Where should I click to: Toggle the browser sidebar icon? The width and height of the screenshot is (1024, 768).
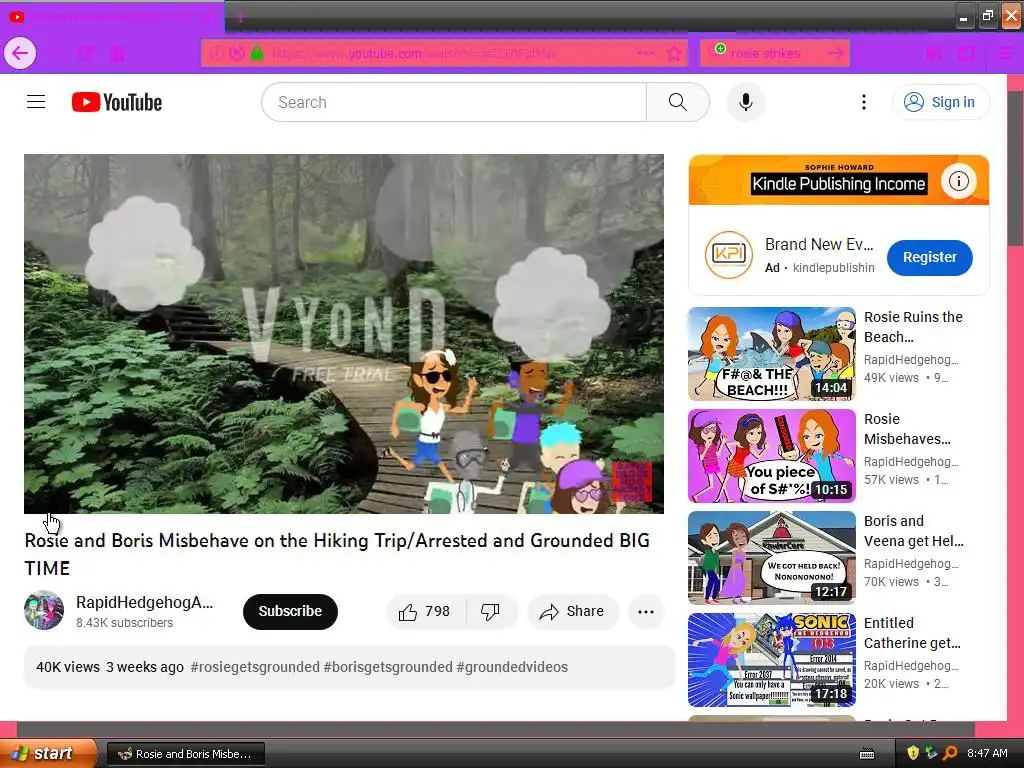click(x=967, y=54)
